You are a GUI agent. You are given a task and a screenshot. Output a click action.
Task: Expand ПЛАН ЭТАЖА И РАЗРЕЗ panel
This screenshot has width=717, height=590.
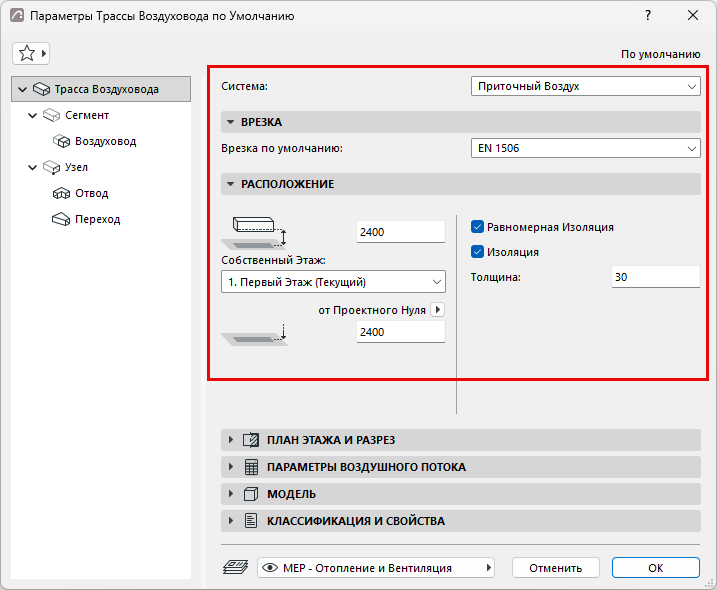[x=460, y=440]
